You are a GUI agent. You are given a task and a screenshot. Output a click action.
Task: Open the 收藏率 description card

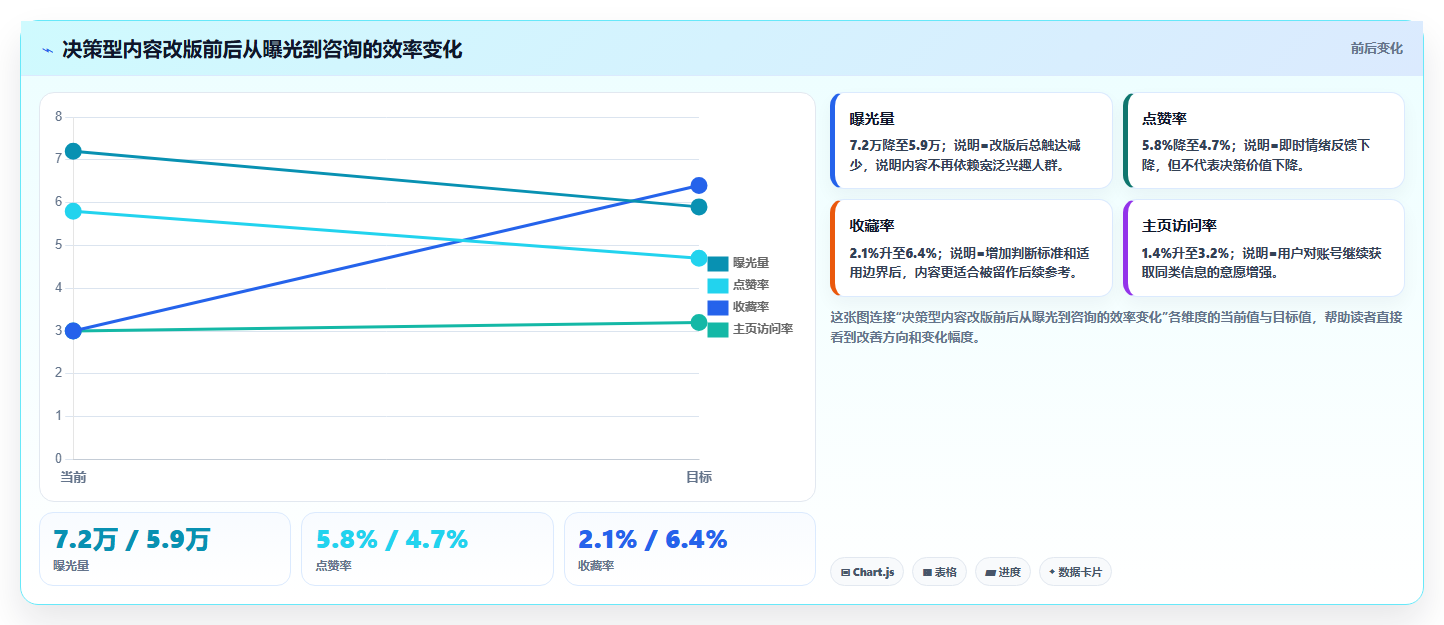(971, 248)
